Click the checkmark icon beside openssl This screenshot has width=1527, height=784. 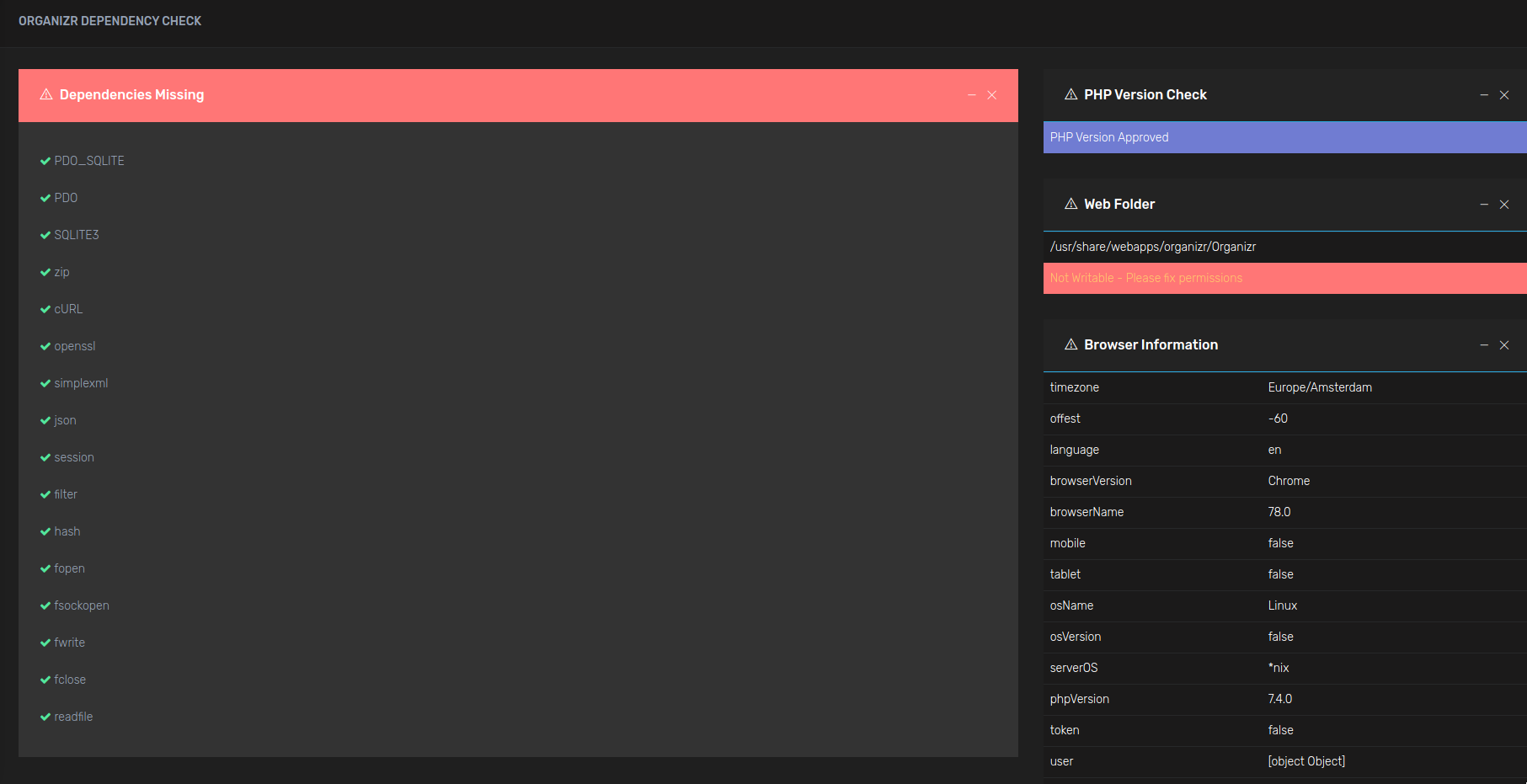[x=45, y=345]
